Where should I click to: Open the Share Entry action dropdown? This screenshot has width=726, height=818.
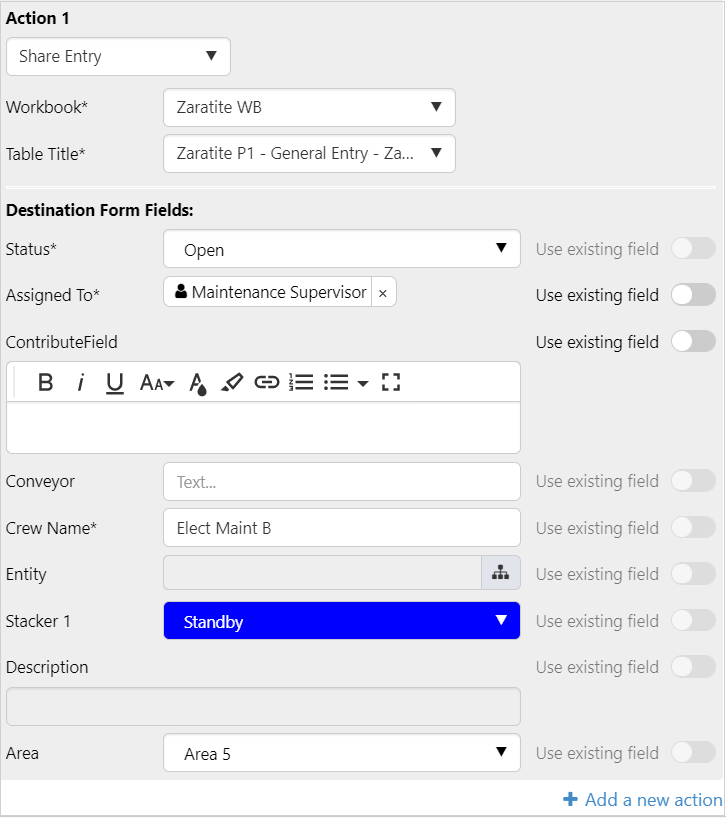pos(118,57)
